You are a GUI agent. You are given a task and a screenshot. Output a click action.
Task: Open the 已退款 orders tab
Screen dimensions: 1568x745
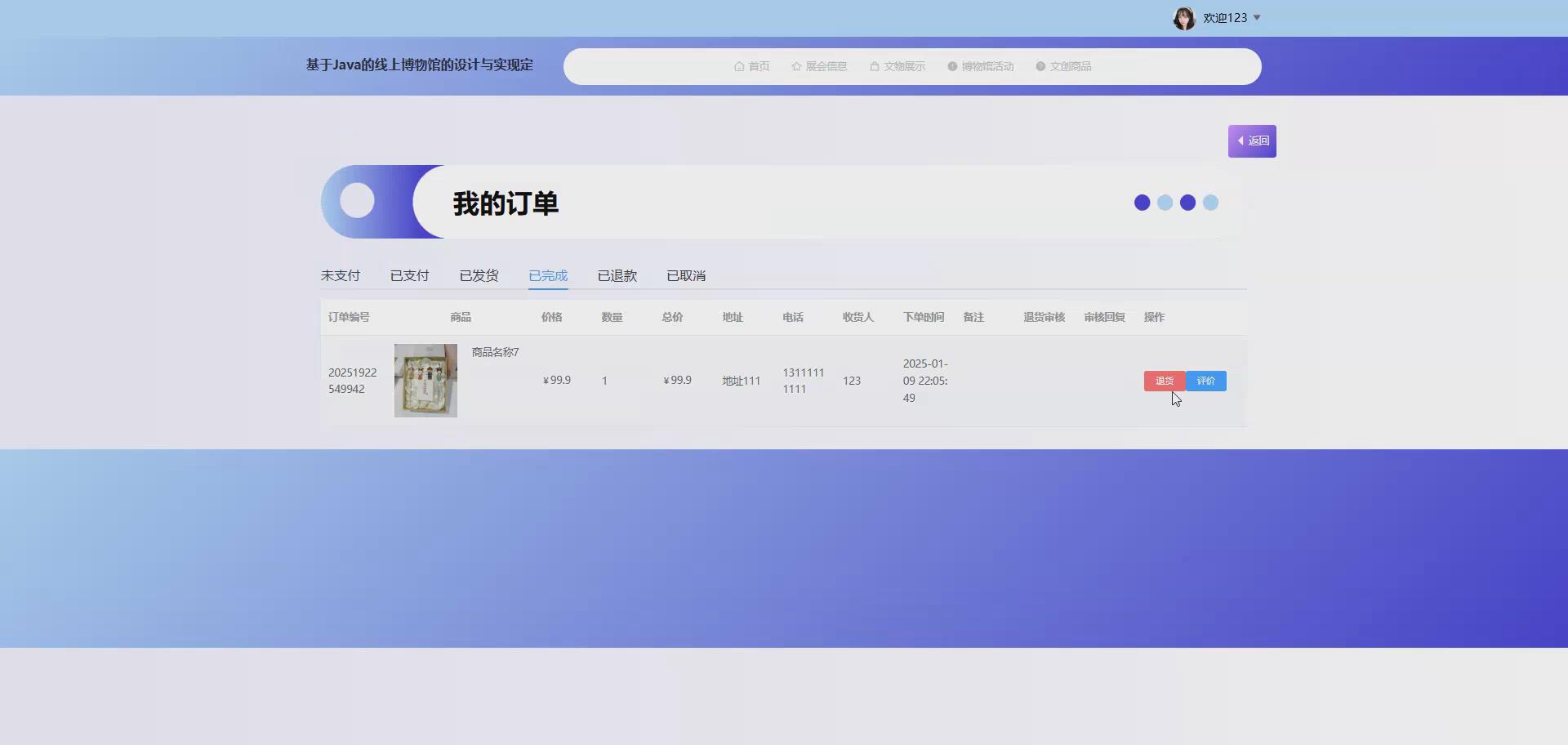pyautogui.click(x=617, y=275)
